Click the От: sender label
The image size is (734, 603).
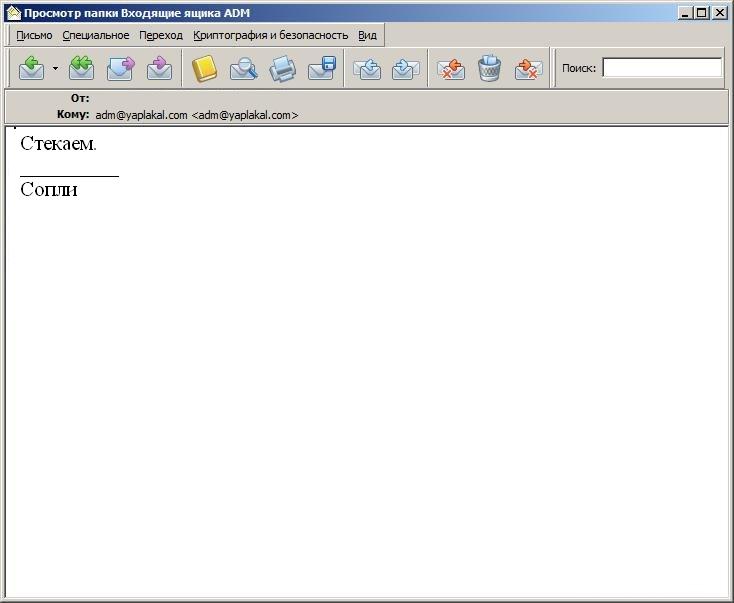coord(80,98)
